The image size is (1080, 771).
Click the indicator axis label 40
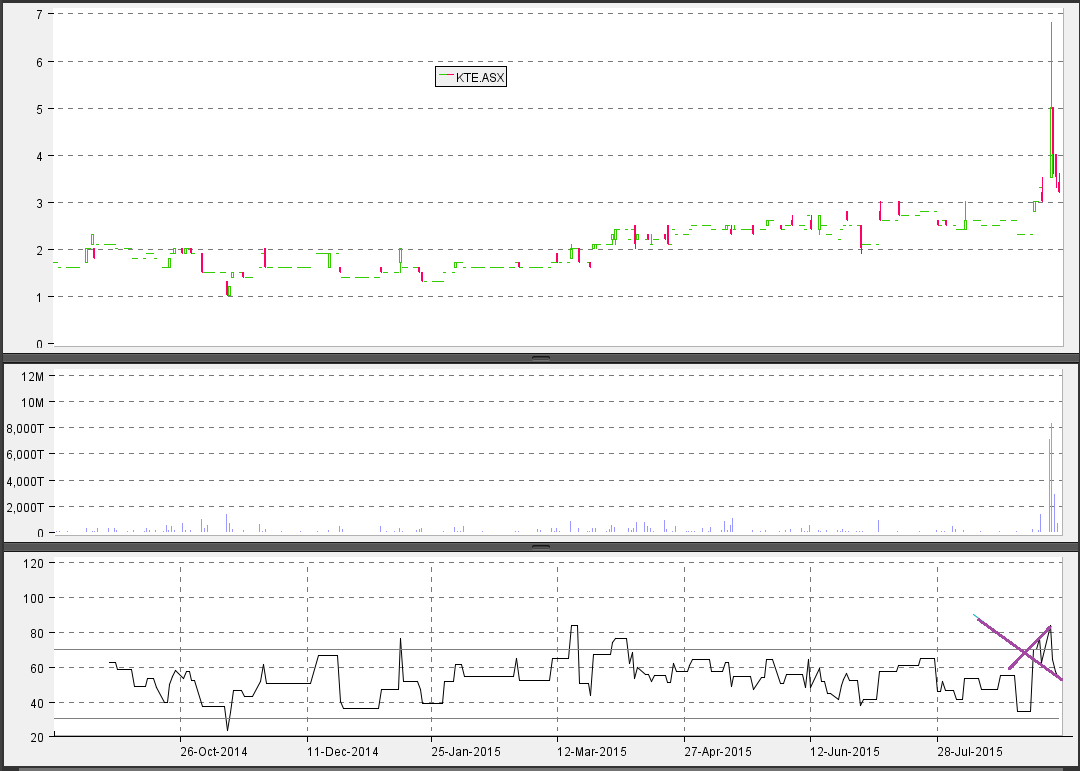point(37,703)
